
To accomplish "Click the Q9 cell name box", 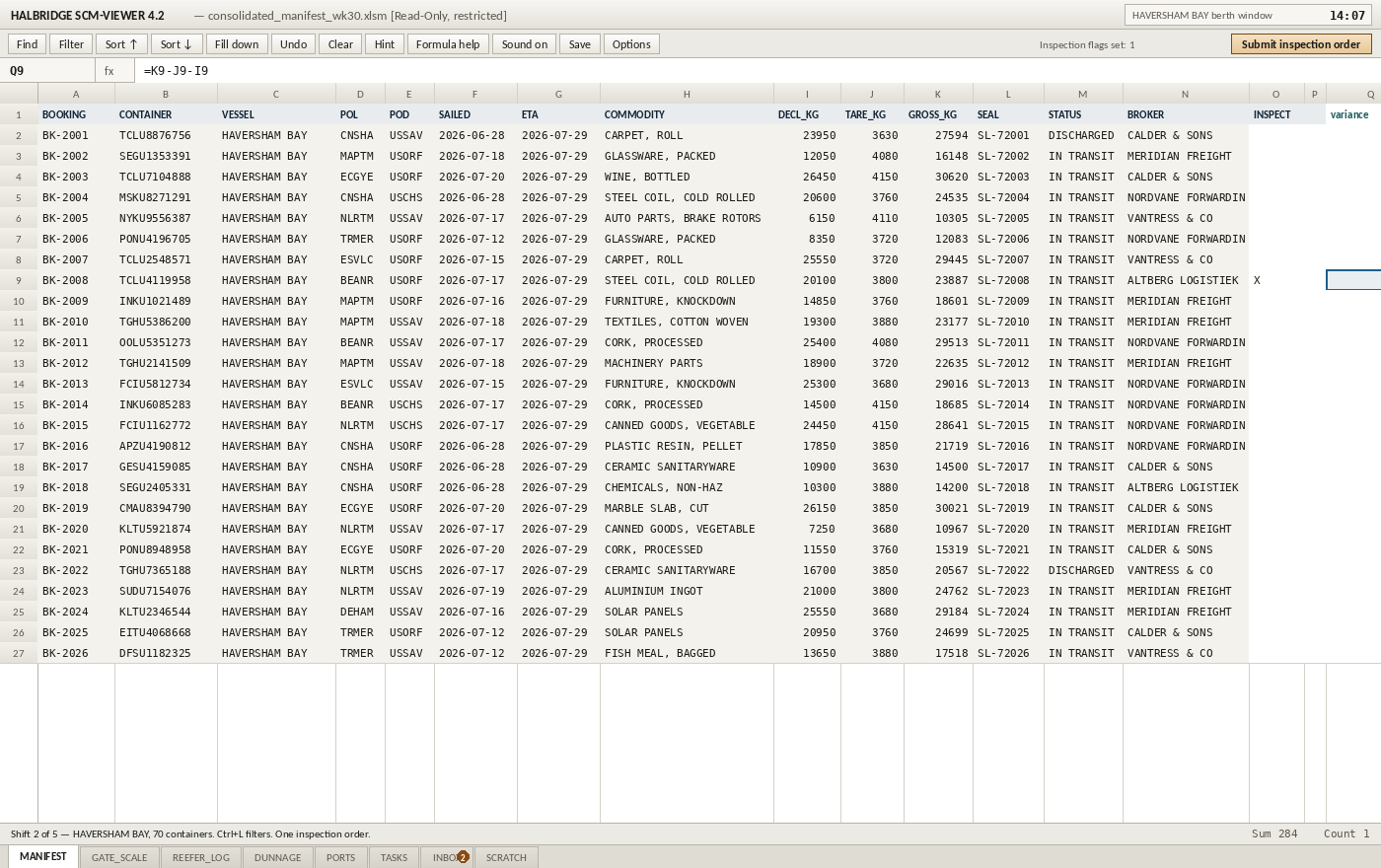I will pos(47,71).
